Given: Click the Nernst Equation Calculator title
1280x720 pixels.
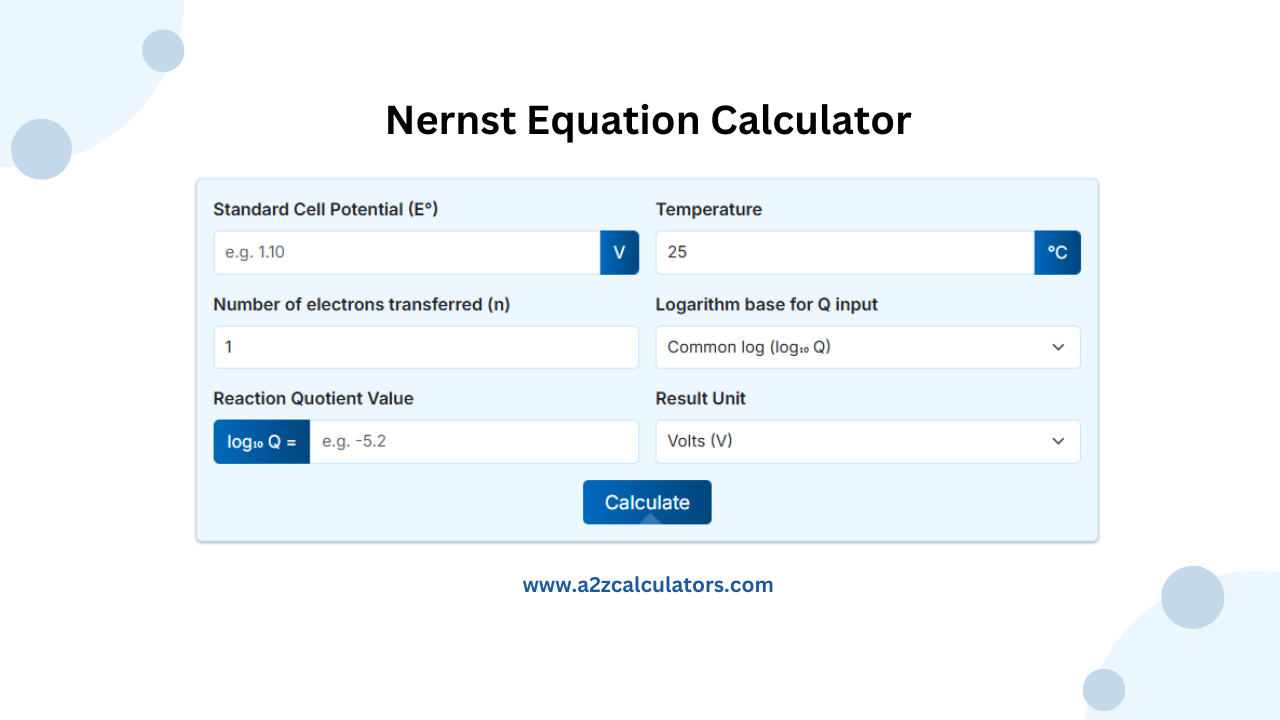Looking at the screenshot, I should pyautogui.click(x=648, y=120).
